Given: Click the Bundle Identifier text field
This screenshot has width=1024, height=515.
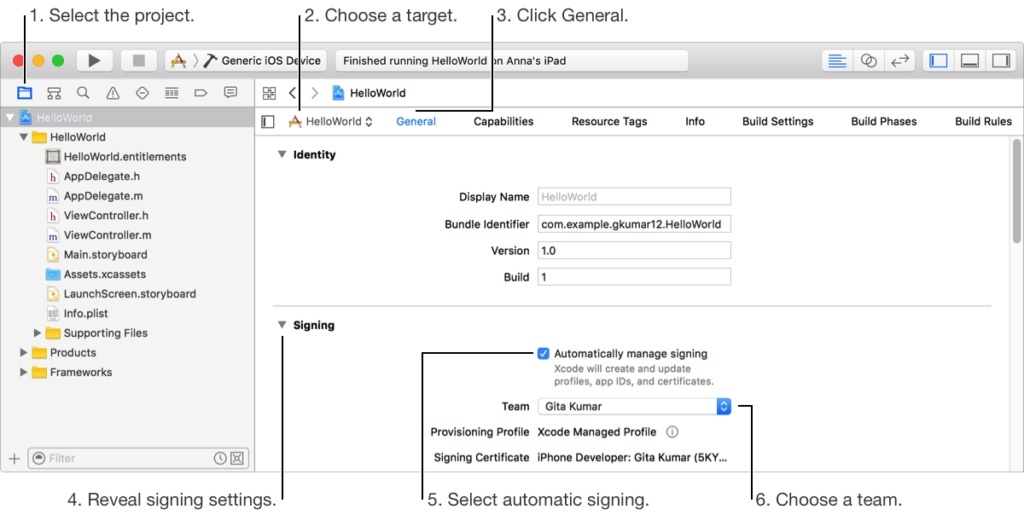Looking at the screenshot, I should coord(634,224).
